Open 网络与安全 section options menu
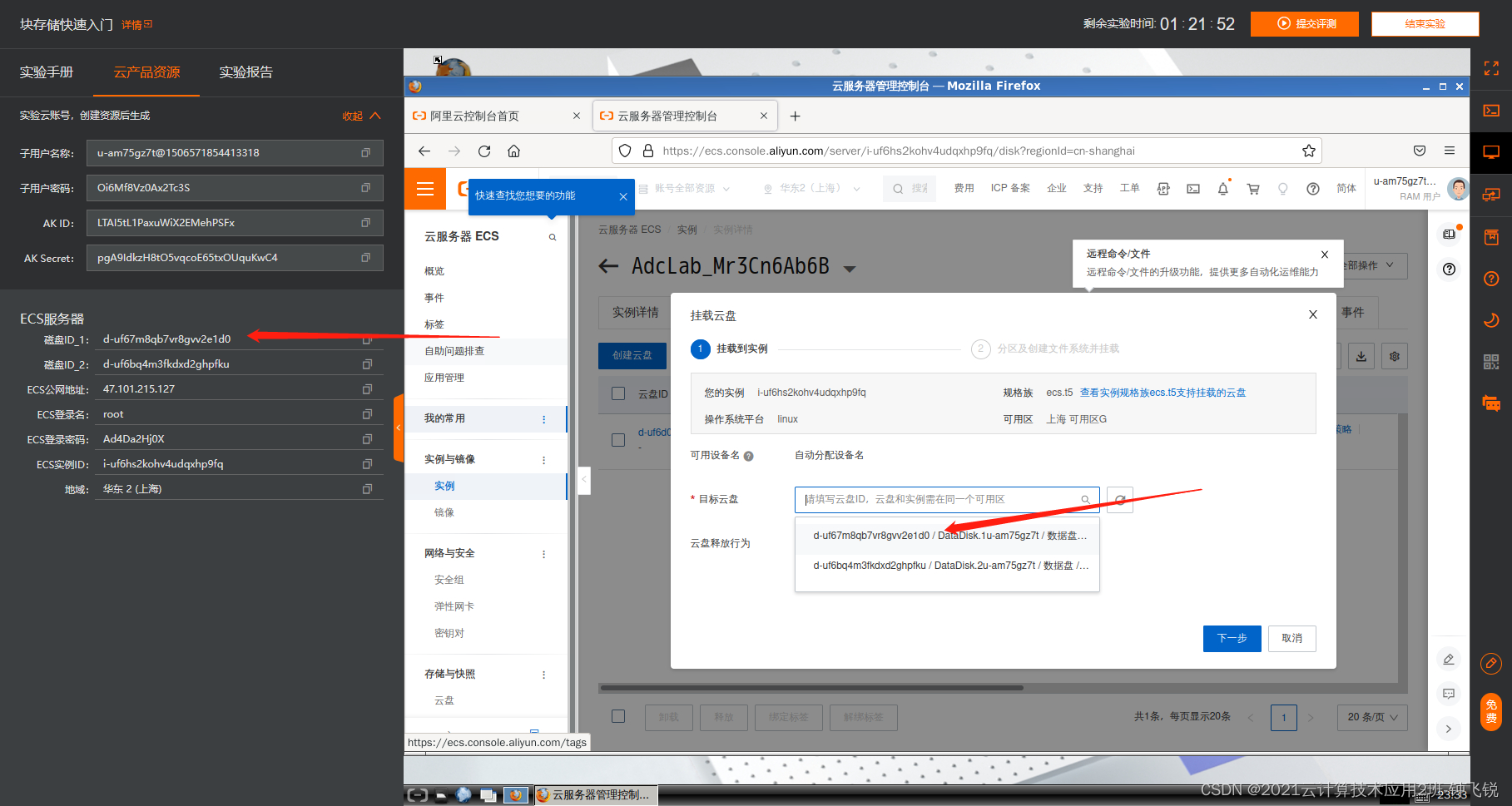 pyautogui.click(x=544, y=554)
